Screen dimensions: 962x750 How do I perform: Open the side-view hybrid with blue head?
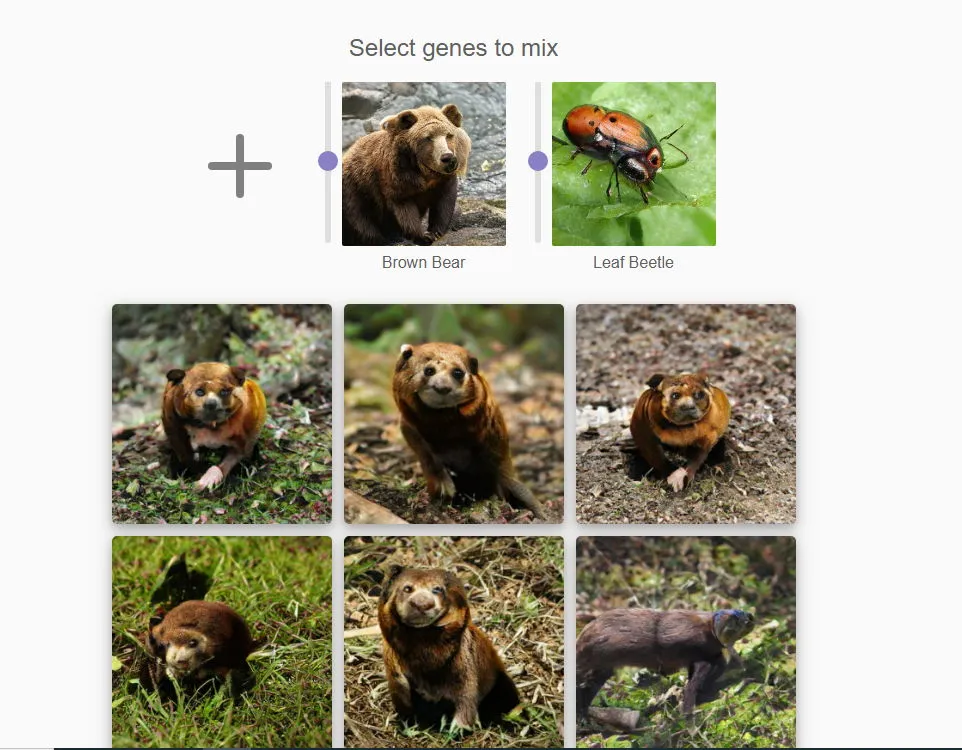point(686,642)
